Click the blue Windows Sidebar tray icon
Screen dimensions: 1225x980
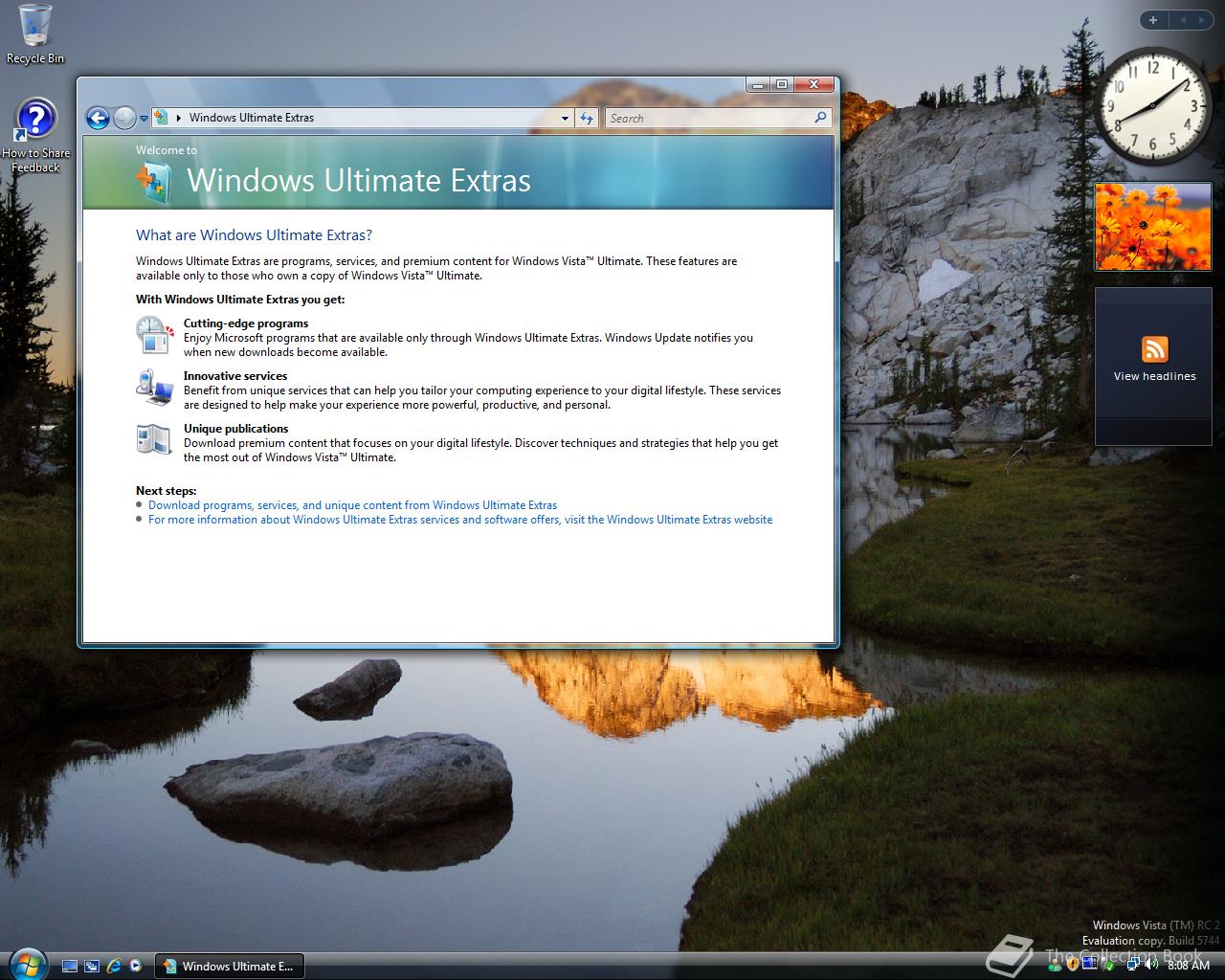pos(1089,963)
